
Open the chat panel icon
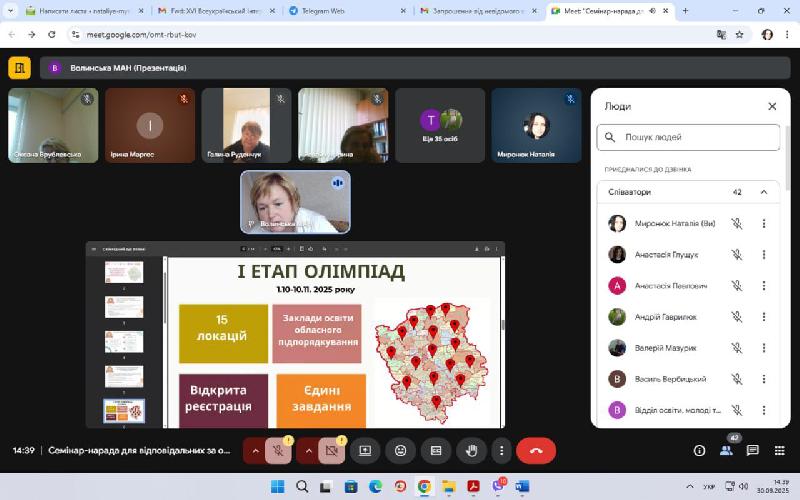(x=753, y=451)
